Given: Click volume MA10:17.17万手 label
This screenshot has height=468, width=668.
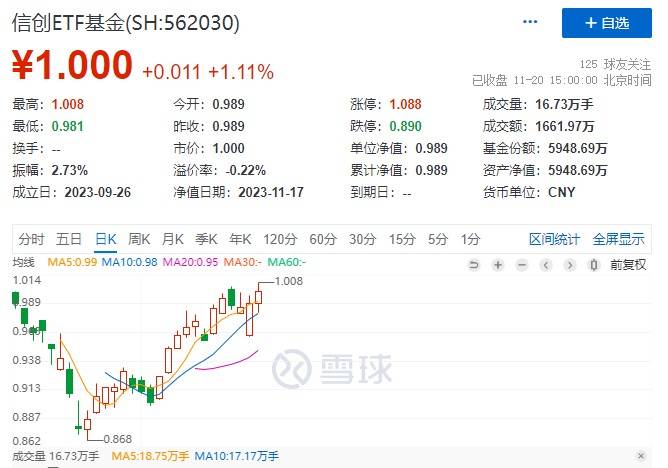Looking at the screenshot, I should (x=236, y=456).
